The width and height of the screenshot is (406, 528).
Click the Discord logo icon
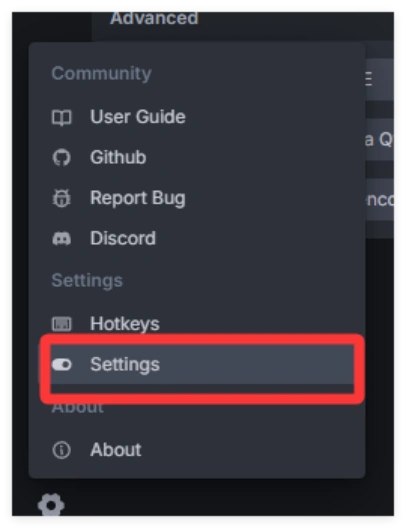62,239
